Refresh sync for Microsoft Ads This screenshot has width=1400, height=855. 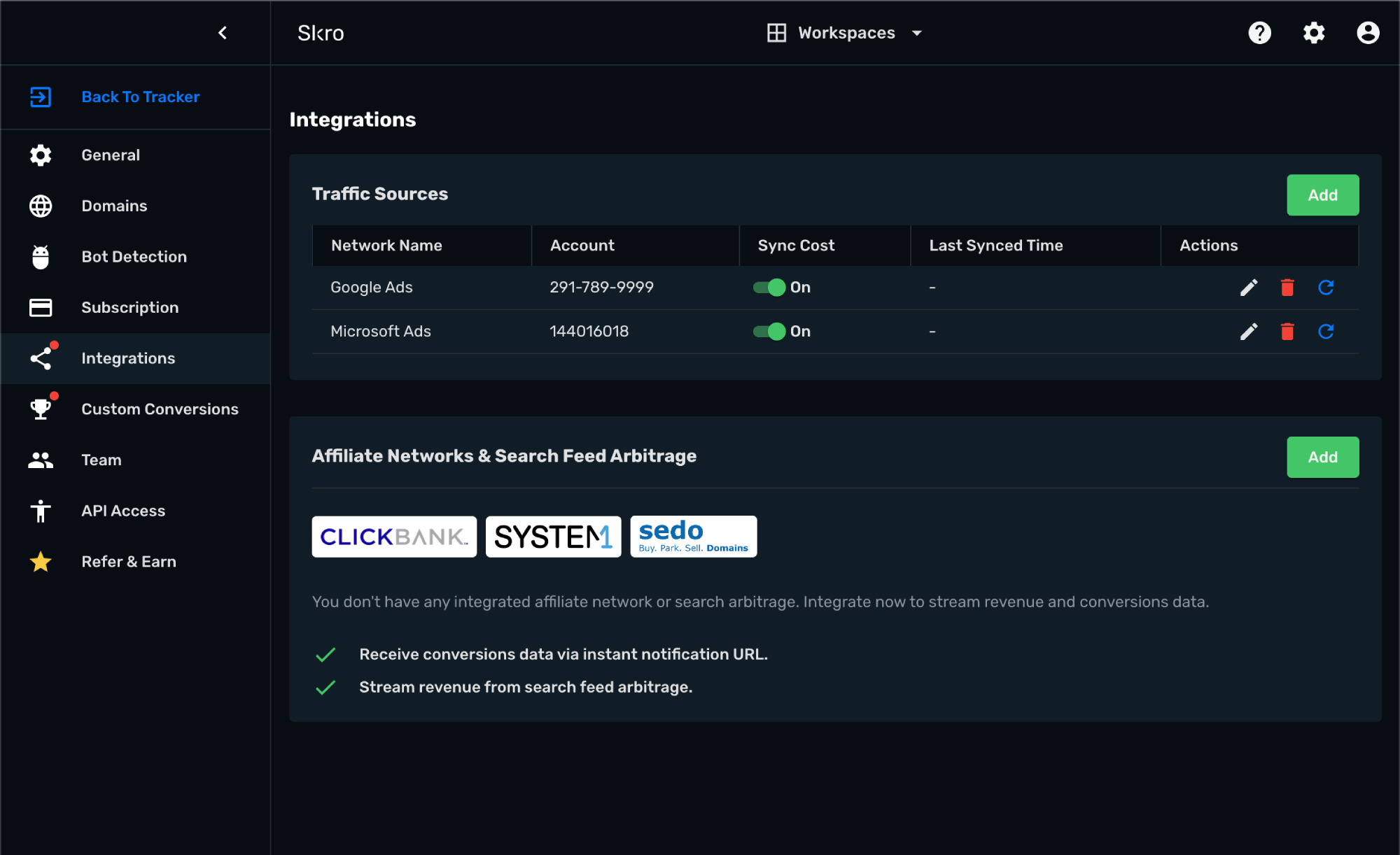(x=1326, y=332)
